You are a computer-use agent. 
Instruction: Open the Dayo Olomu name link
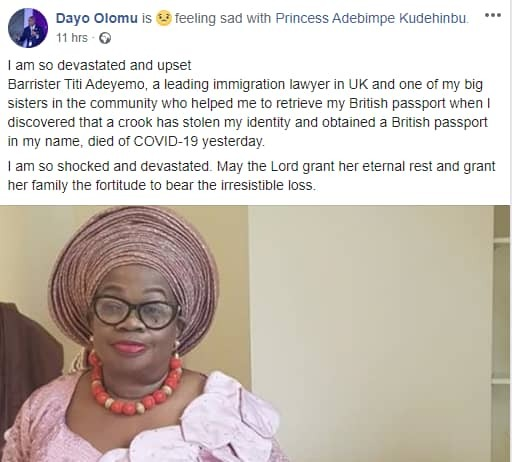tap(97, 18)
